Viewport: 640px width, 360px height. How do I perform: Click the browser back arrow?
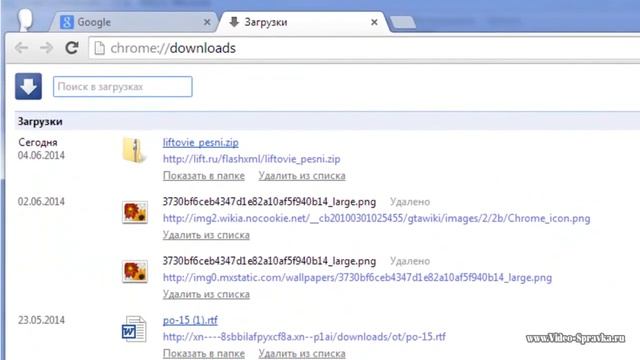click(x=21, y=48)
